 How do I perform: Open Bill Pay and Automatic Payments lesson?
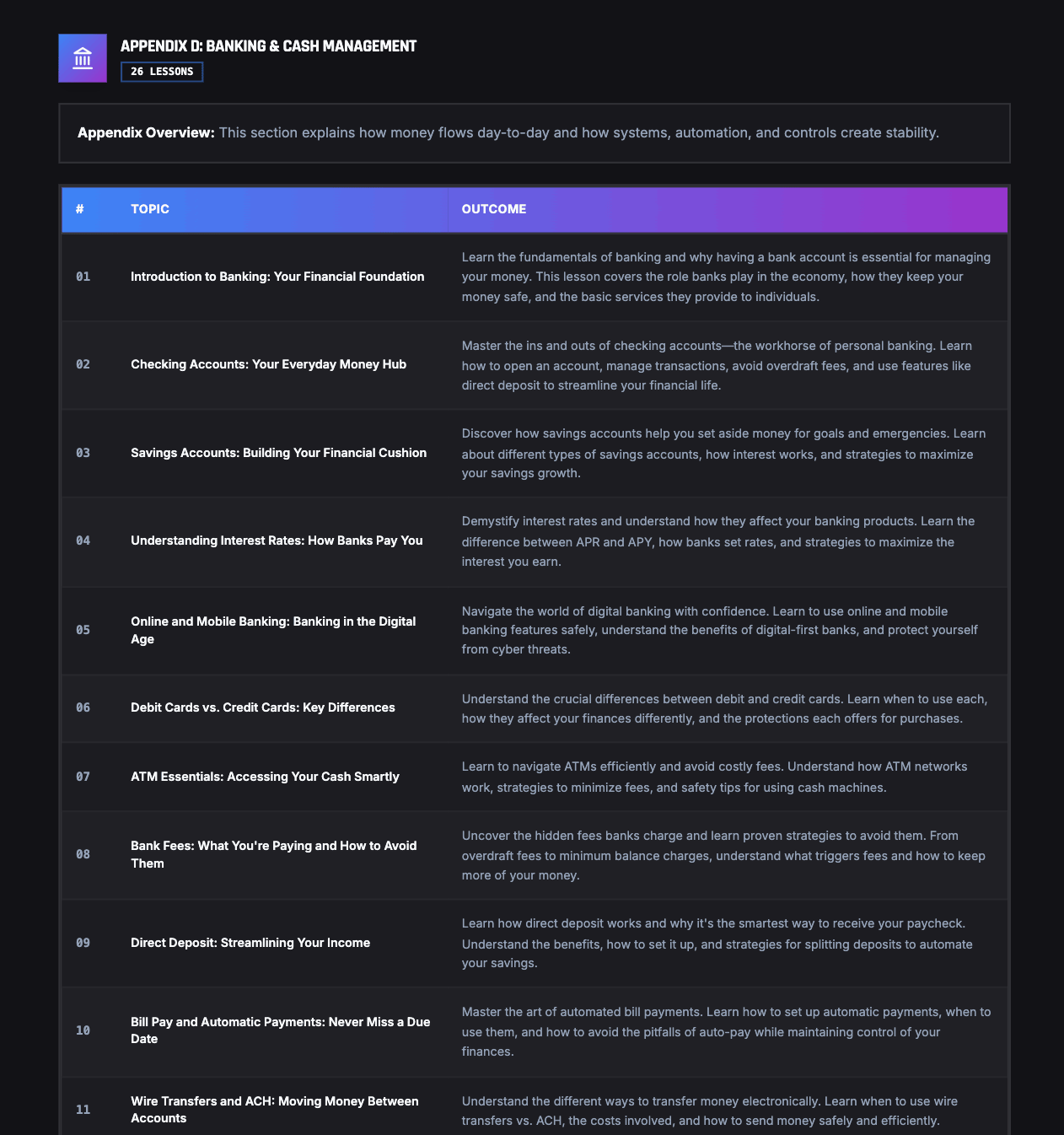coord(280,1030)
